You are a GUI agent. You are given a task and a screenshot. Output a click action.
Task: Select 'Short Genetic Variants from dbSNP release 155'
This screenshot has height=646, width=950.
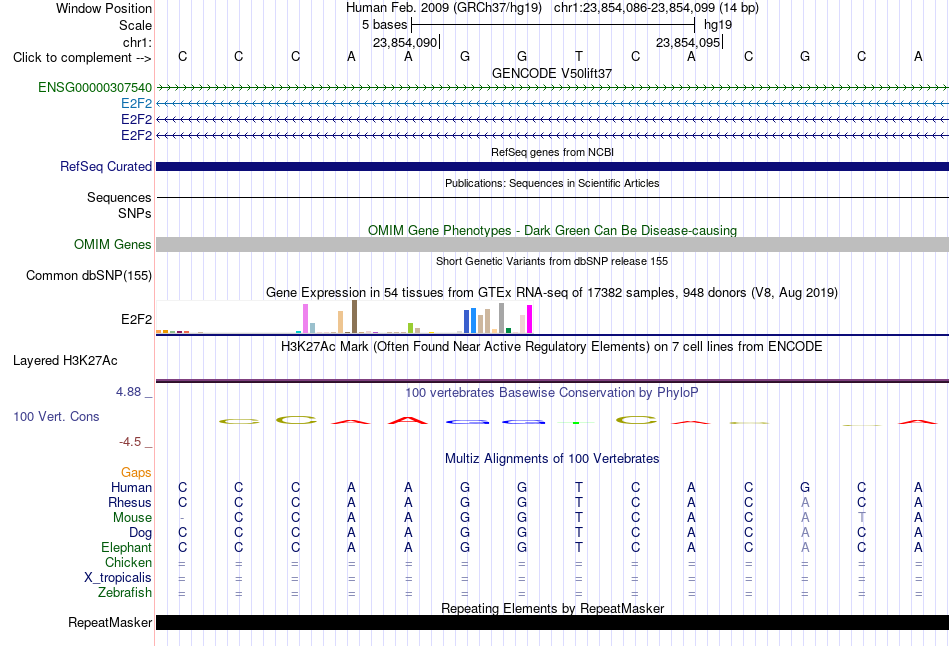(552, 261)
